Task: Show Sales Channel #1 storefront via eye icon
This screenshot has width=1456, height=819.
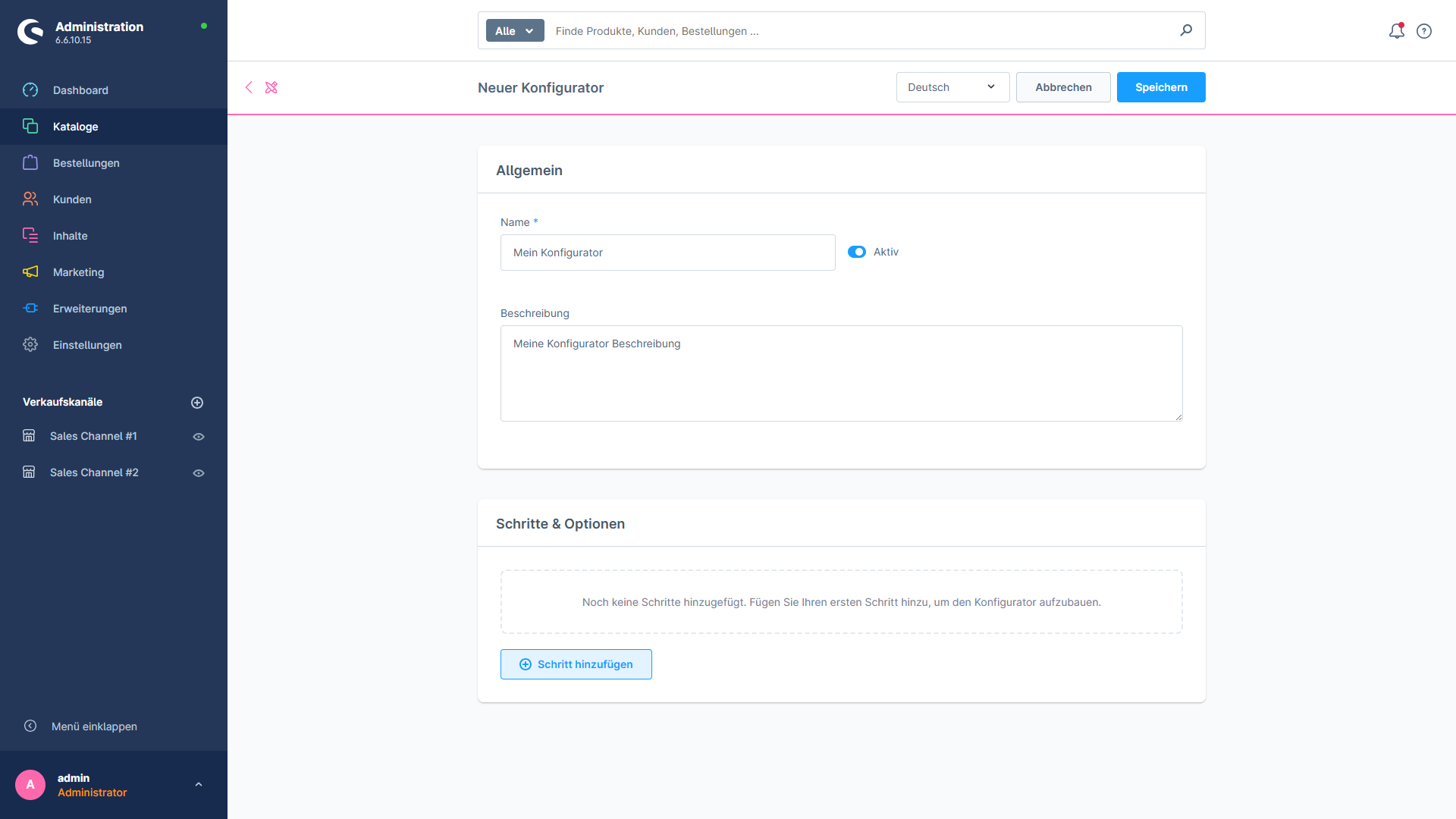Action: coord(199,437)
